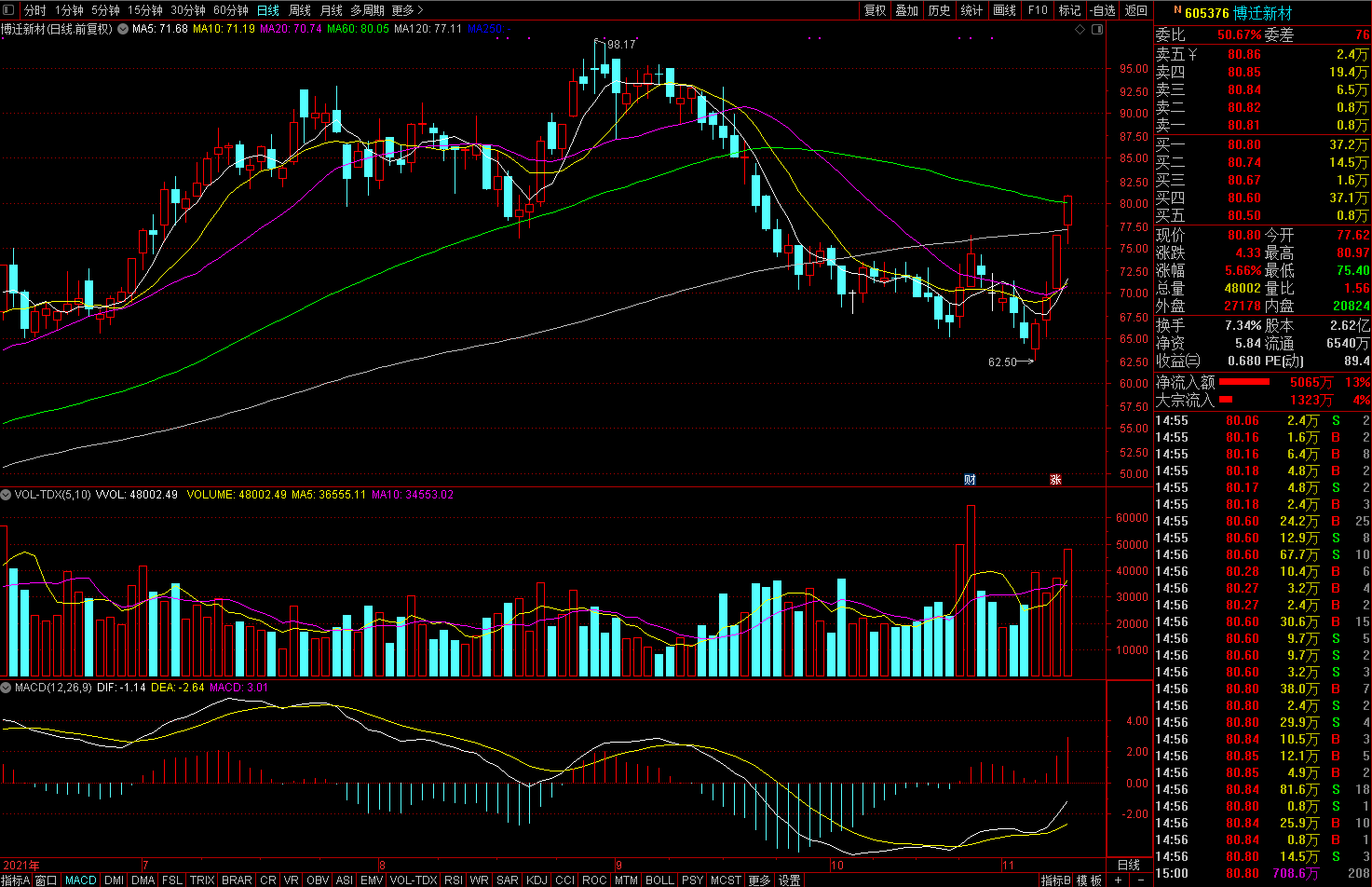The height and width of the screenshot is (887, 1372).
Task: Click the 净流入额 net inflow row
Action: (x=1263, y=382)
